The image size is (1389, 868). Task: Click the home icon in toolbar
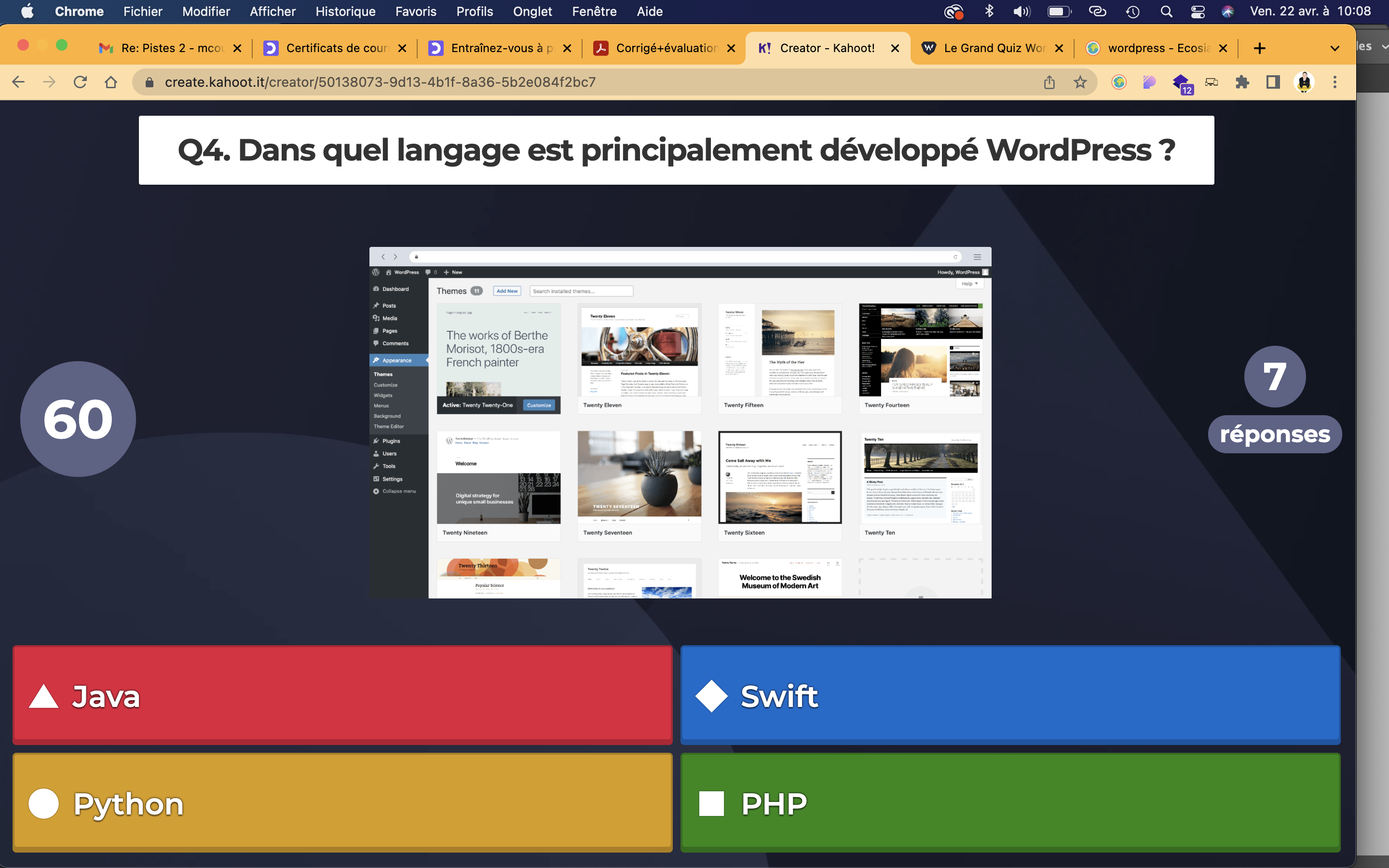[x=111, y=82]
